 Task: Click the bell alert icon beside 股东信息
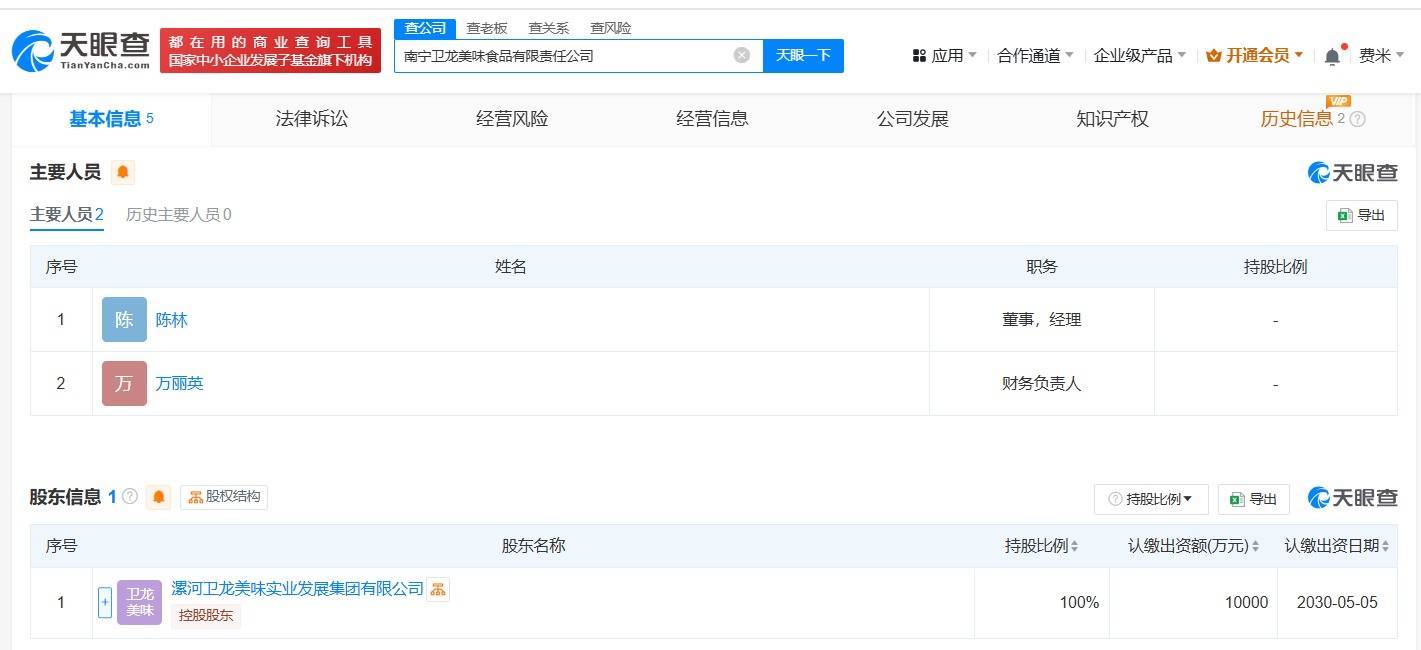(159, 497)
